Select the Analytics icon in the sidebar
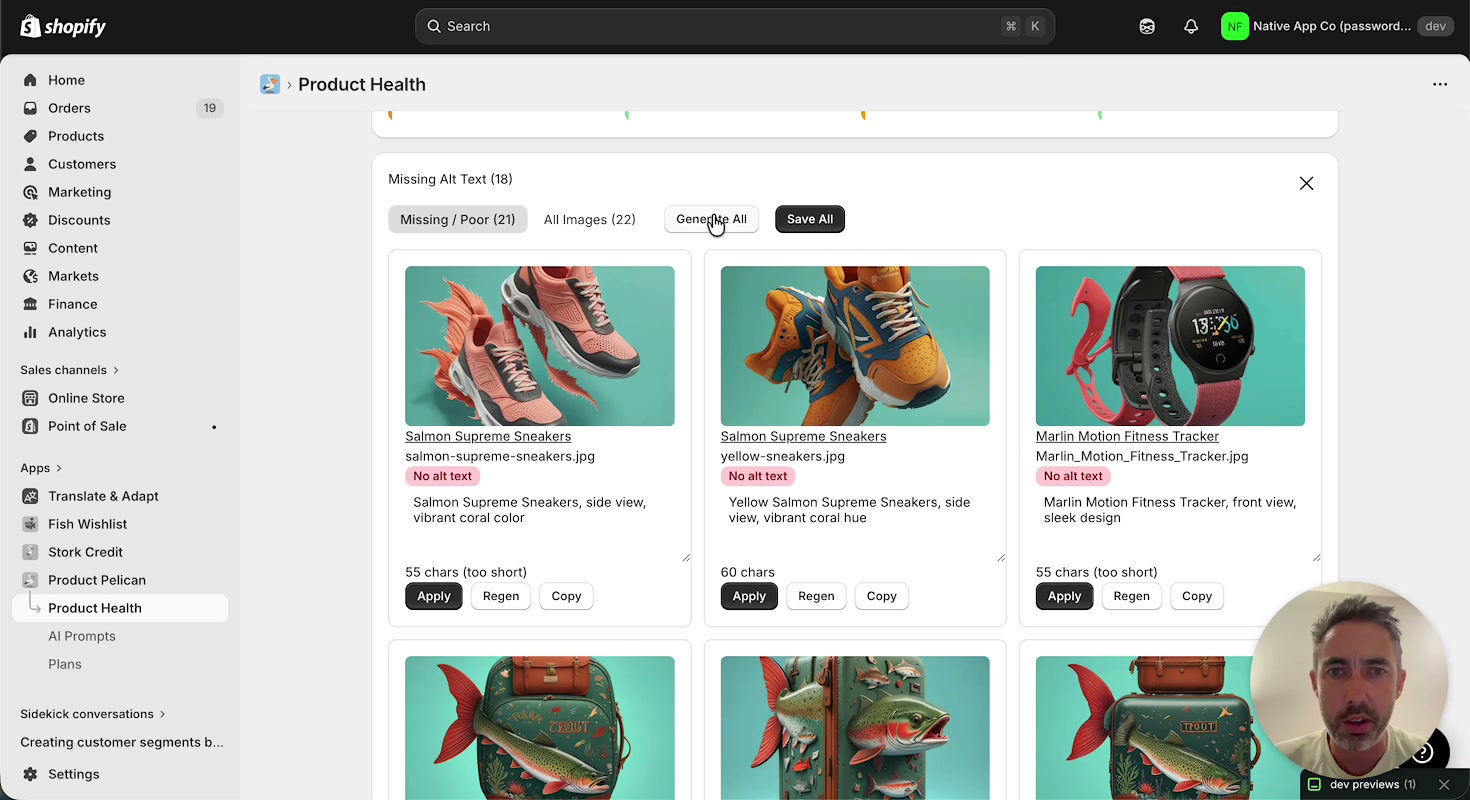This screenshot has width=1470, height=800. click(32, 332)
